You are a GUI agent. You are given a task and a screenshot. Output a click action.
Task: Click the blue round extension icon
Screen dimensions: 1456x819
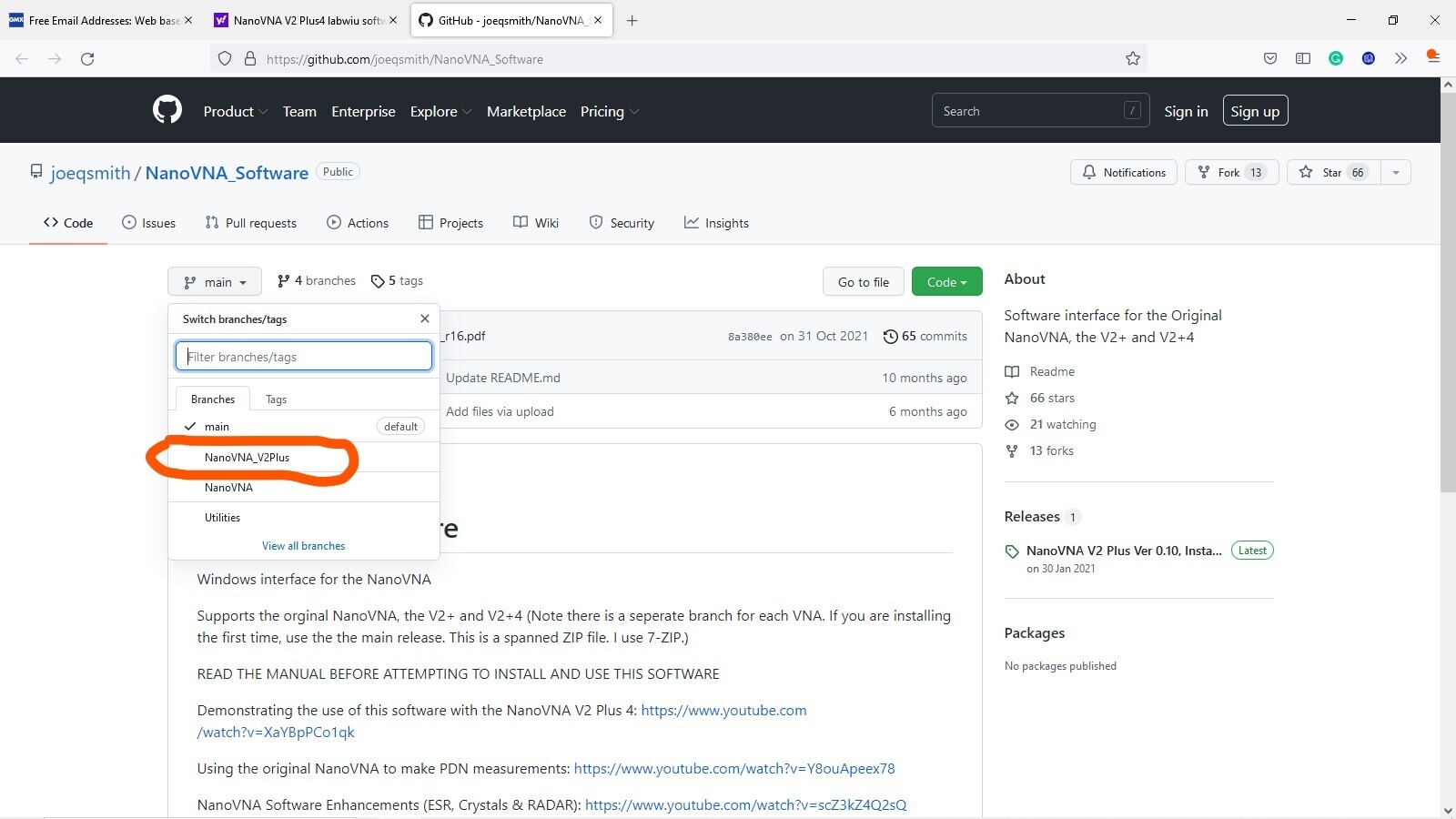coord(1369,58)
